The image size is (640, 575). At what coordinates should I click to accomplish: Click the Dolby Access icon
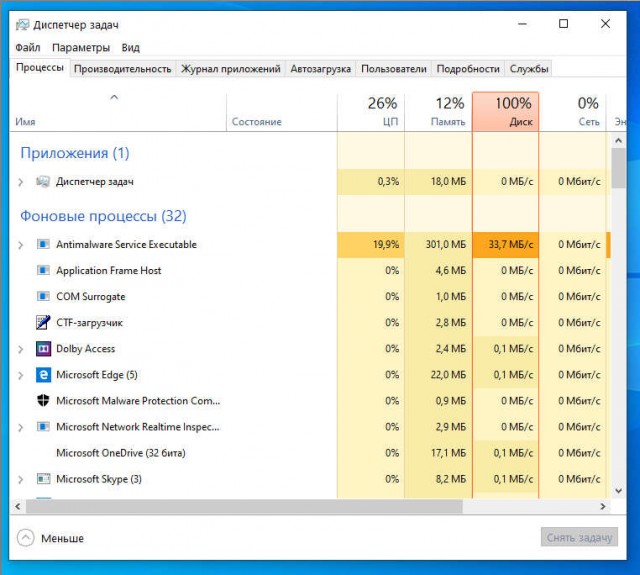(43, 349)
